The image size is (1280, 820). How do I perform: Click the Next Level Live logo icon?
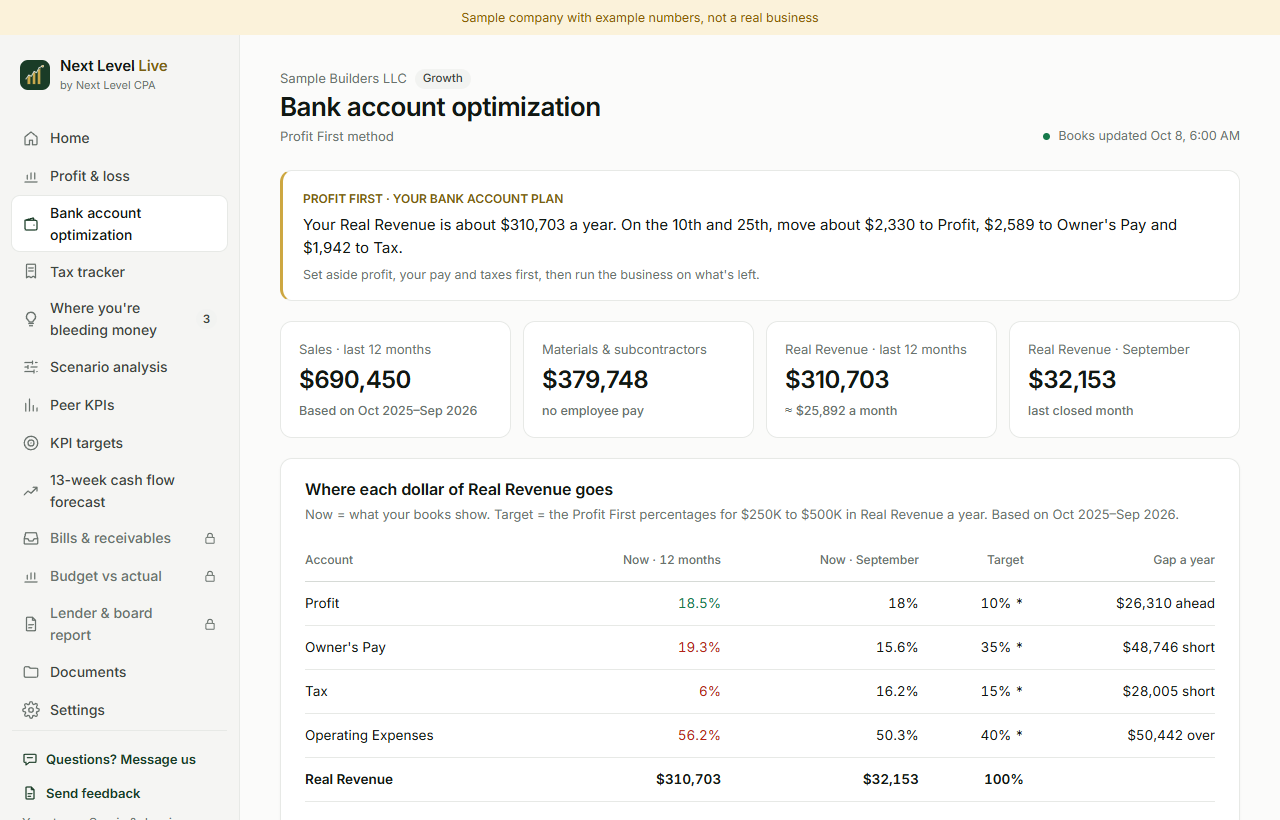35,75
